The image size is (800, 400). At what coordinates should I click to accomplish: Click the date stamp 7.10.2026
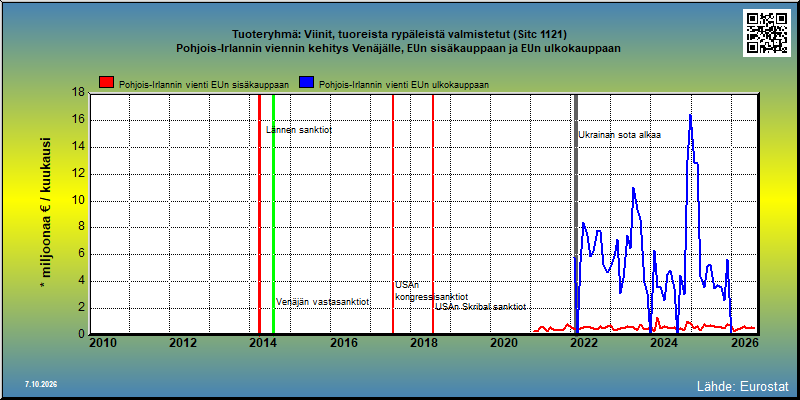pyautogui.click(x=40, y=384)
